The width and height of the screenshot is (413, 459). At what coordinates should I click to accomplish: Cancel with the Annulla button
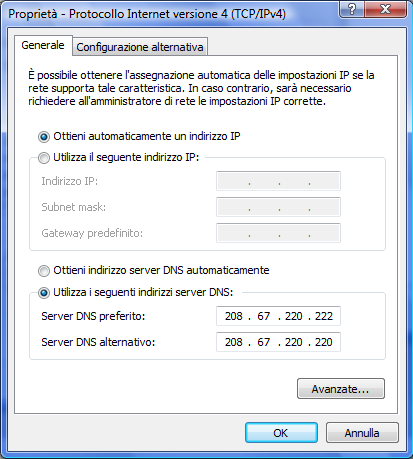coord(362,433)
